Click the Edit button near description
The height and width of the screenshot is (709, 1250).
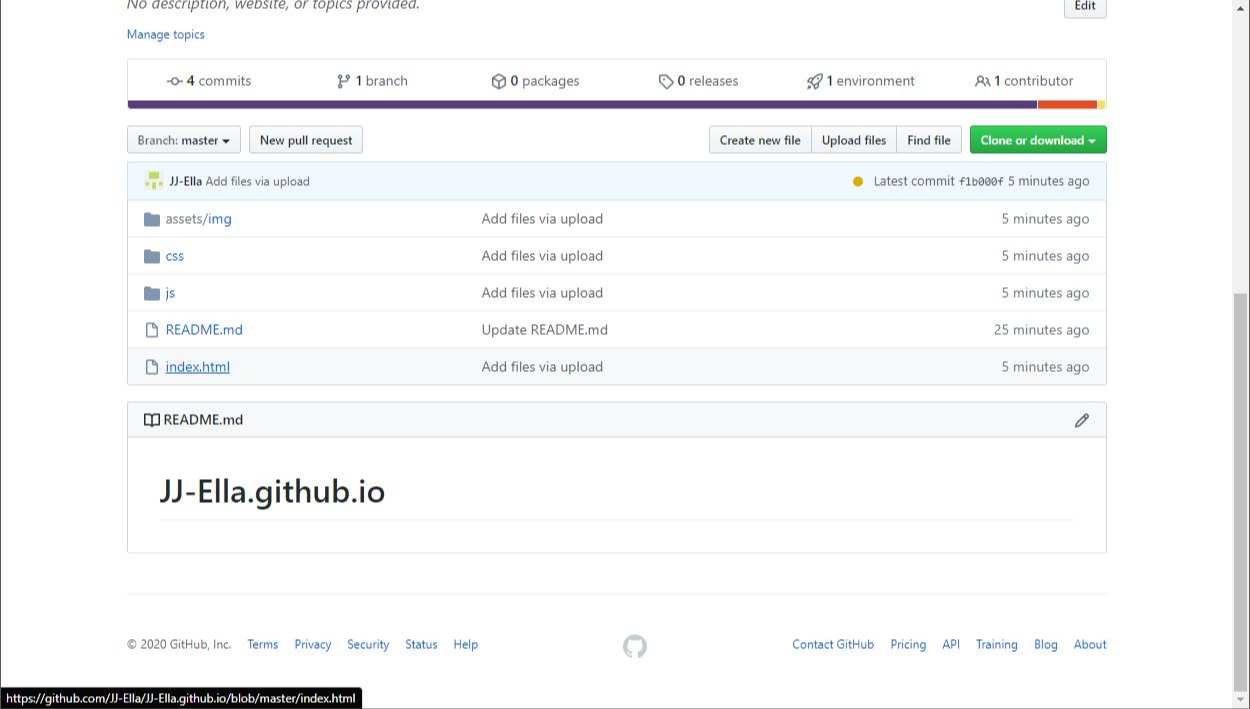1085,6
